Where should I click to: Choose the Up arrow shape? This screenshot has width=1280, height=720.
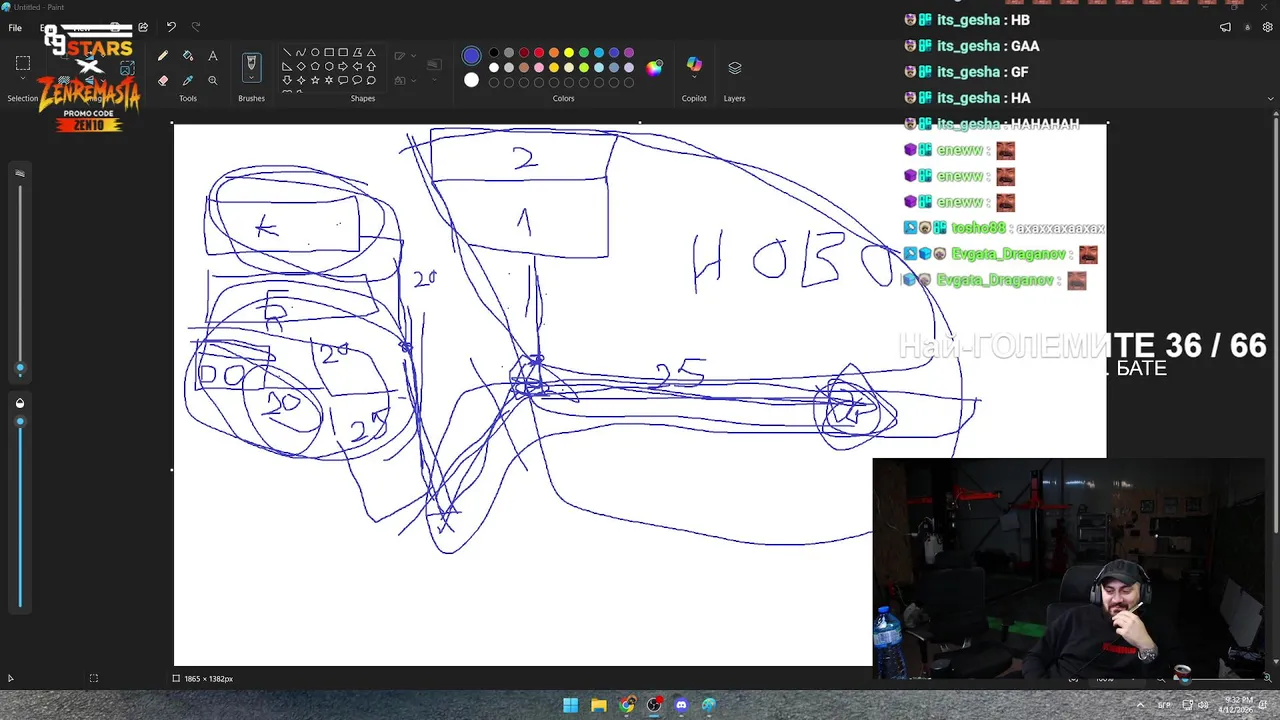point(371,66)
